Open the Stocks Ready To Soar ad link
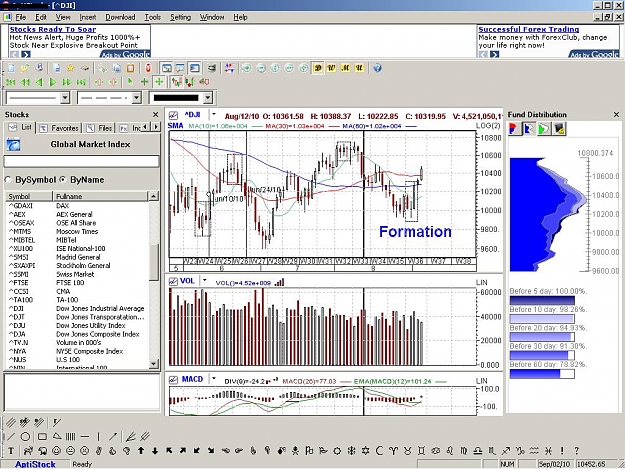This screenshot has width=625, height=469. (x=53, y=29)
